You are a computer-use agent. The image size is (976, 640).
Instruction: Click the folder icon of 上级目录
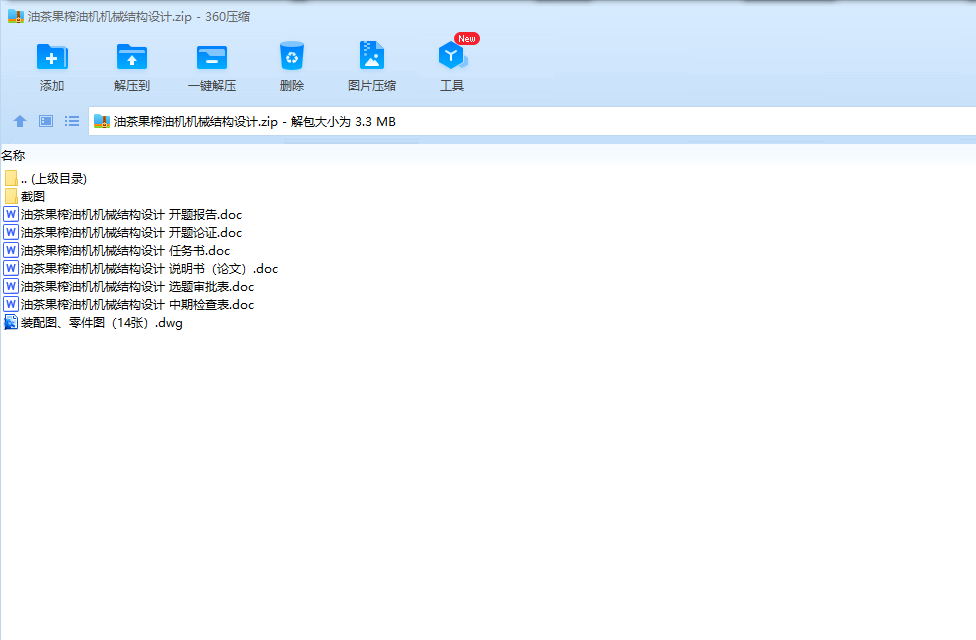[11, 178]
